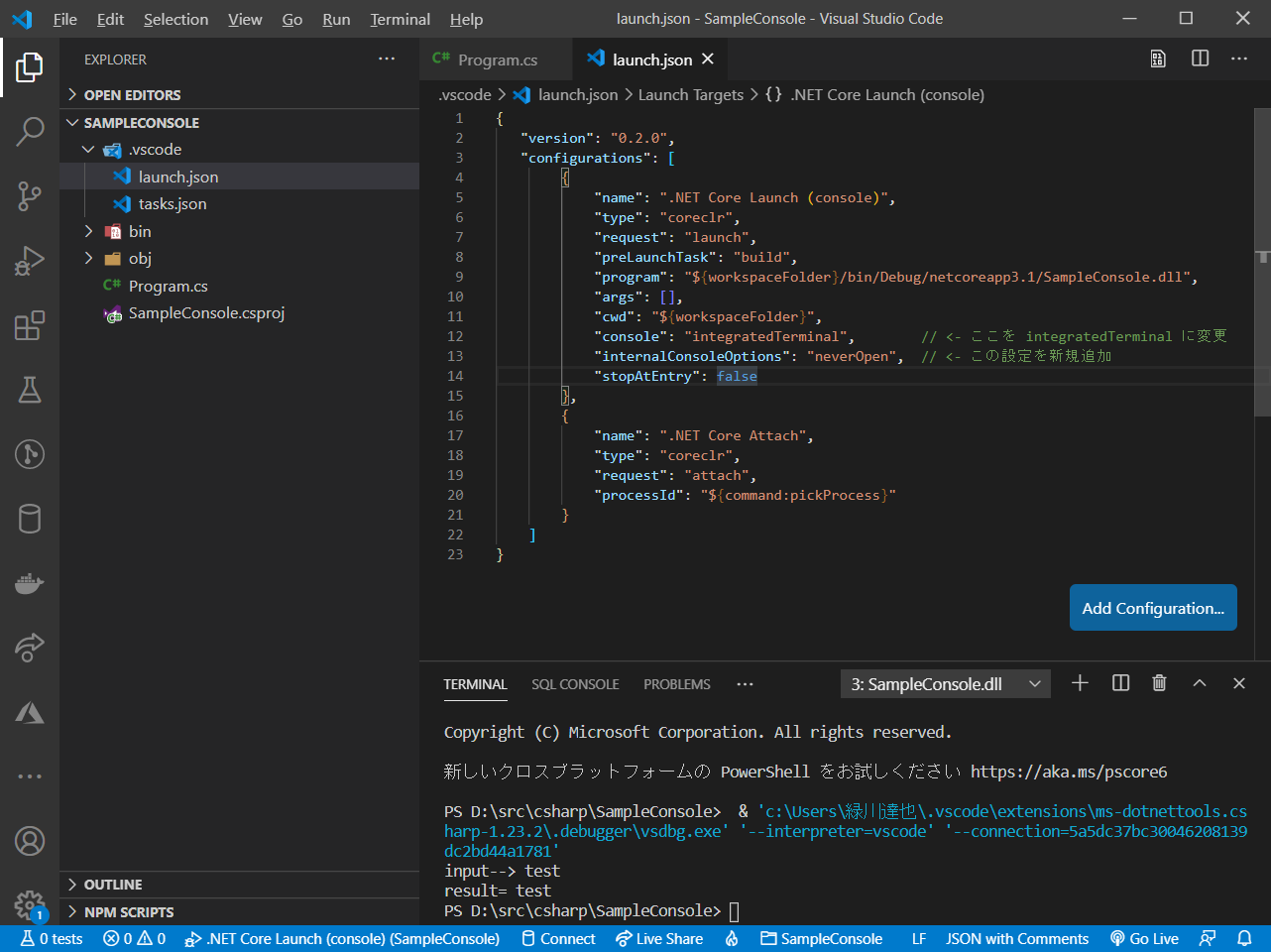The image size is (1271, 952).
Task: Close the launch.json tab
Action: coord(708,59)
